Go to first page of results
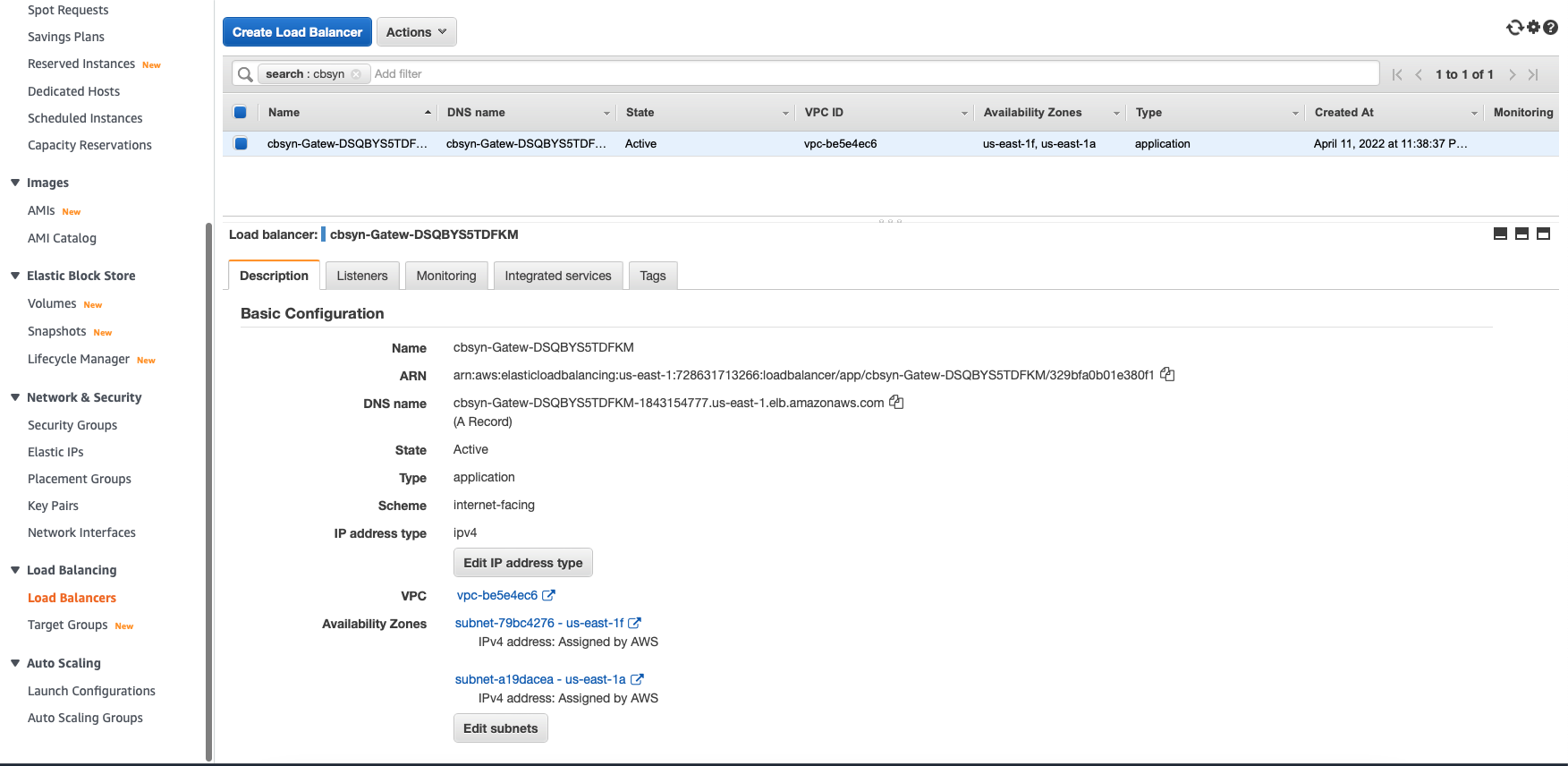The height and width of the screenshot is (766, 1568). click(x=1397, y=74)
